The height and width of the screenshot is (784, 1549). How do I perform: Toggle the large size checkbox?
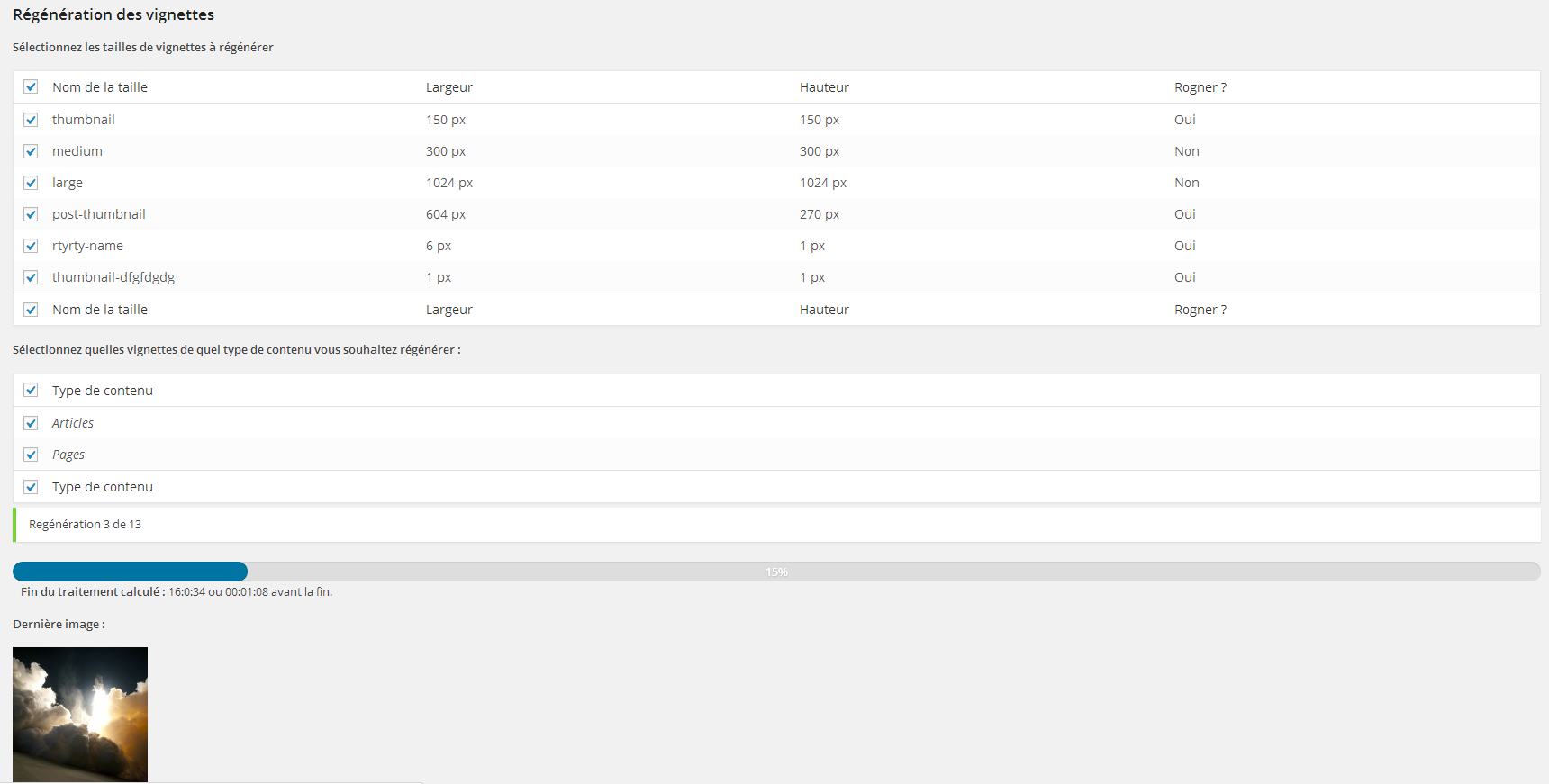tap(31, 183)
